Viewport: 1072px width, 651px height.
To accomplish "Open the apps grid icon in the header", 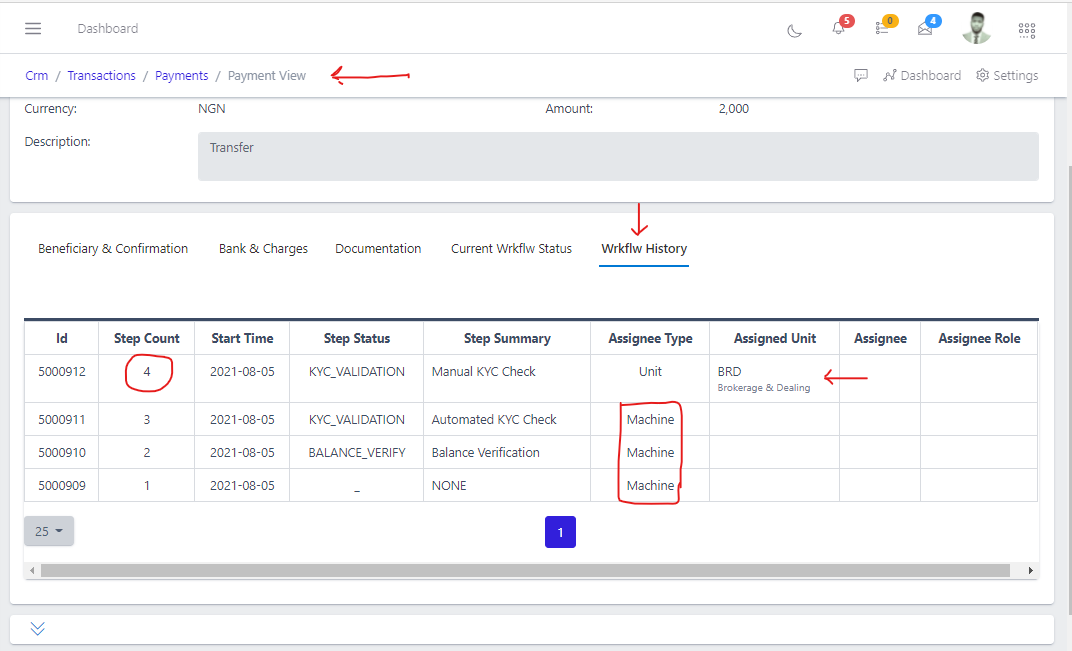I will coord(1026,30).
